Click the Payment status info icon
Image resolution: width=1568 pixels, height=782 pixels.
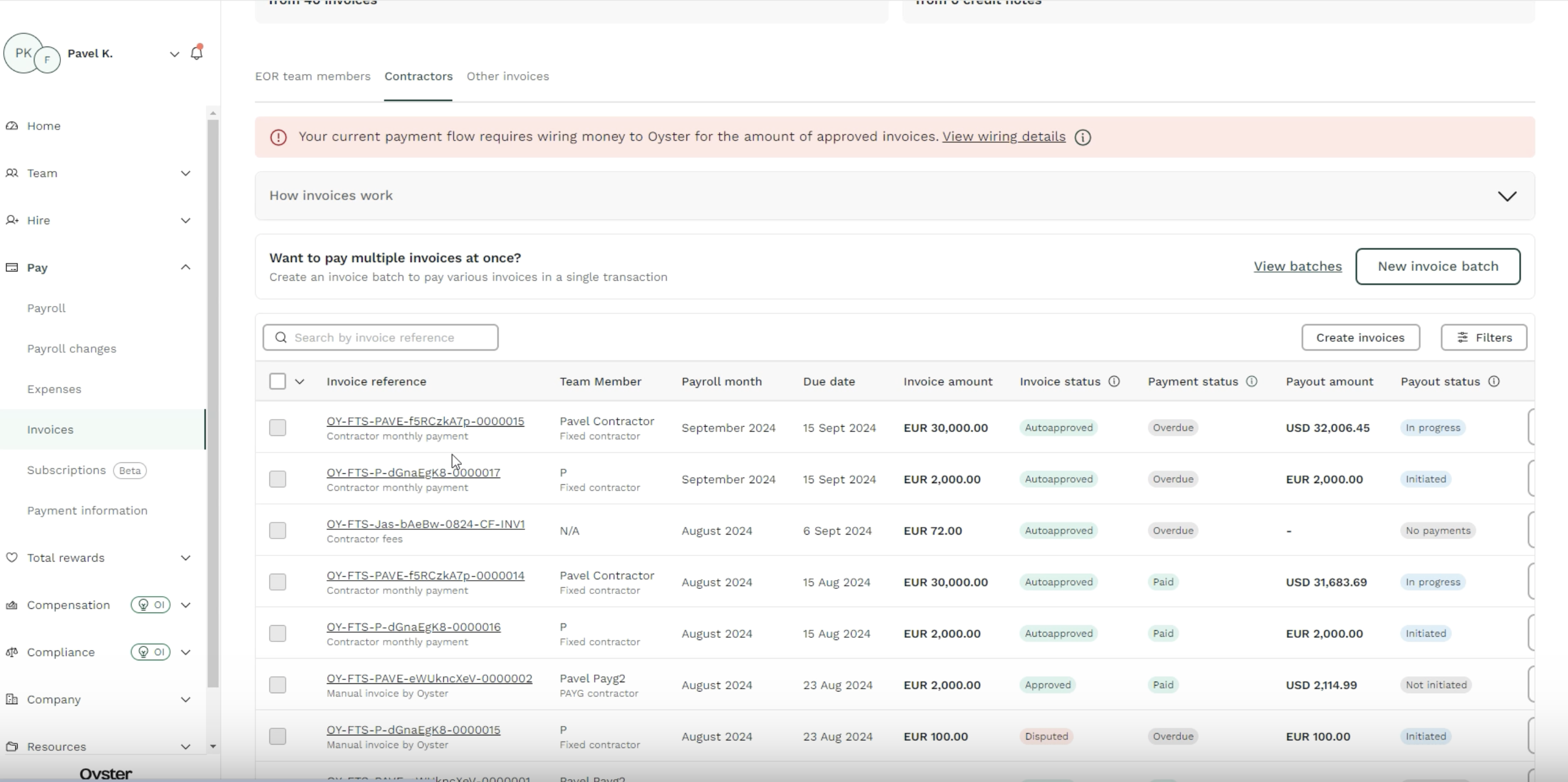(1252, 381)
